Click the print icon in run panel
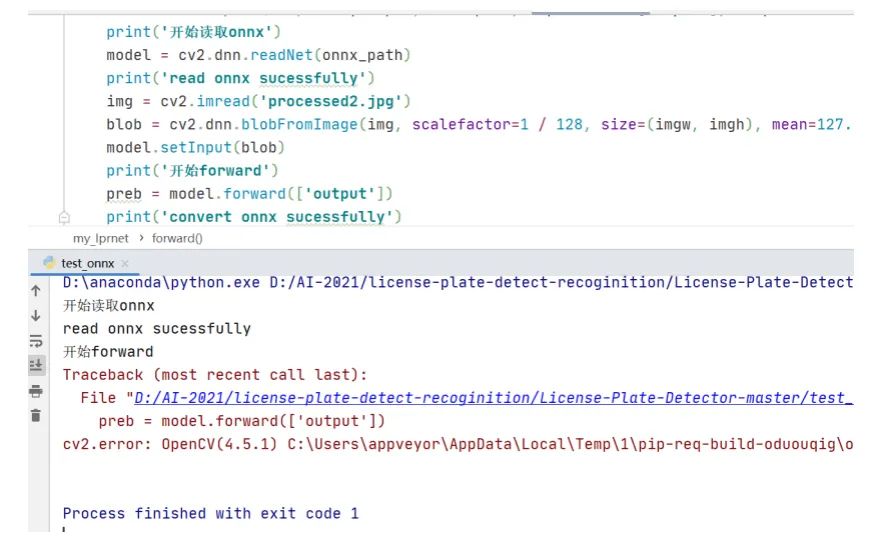 point(36,391)
